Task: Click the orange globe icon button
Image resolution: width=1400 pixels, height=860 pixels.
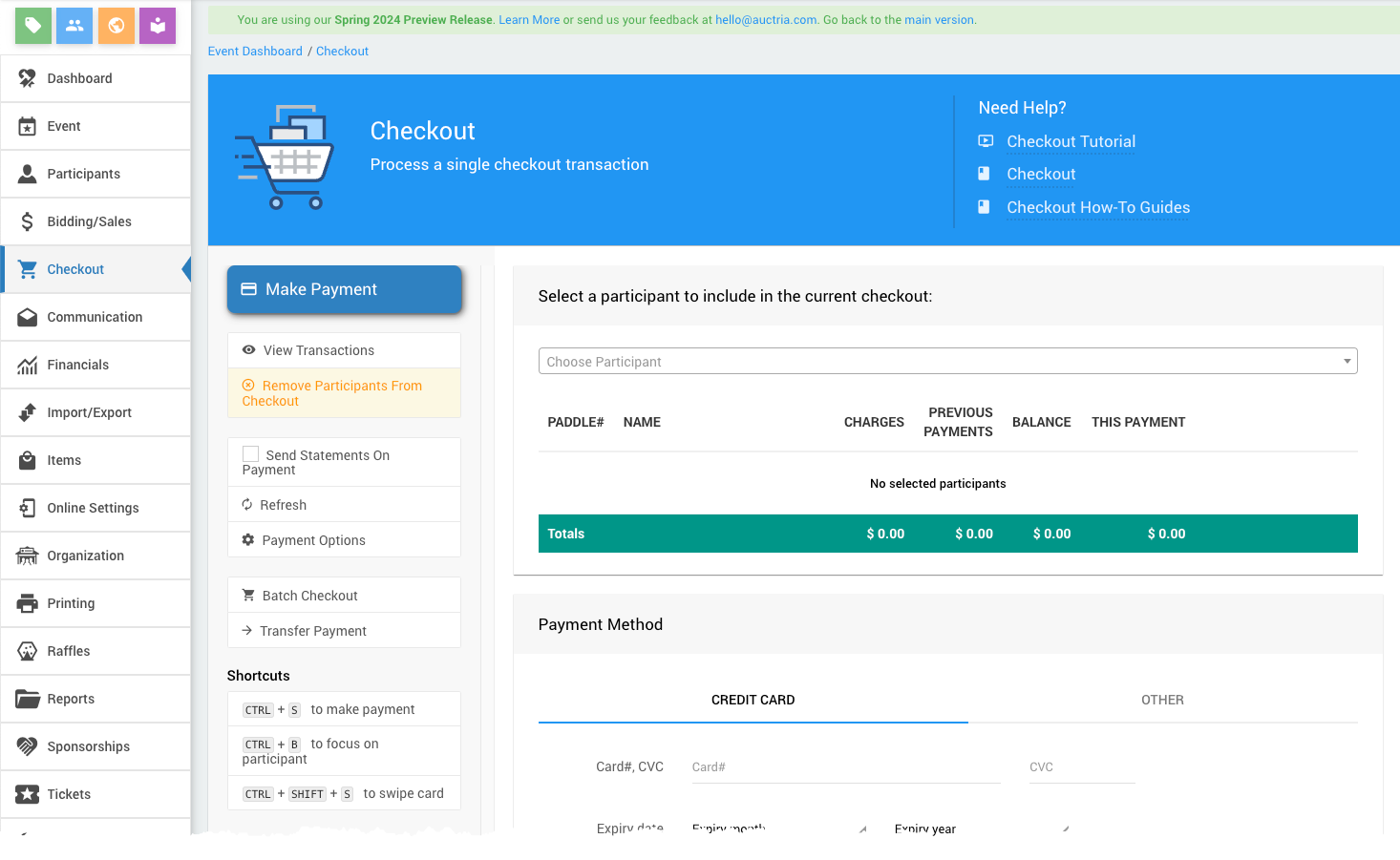Action: pos(117,26)
